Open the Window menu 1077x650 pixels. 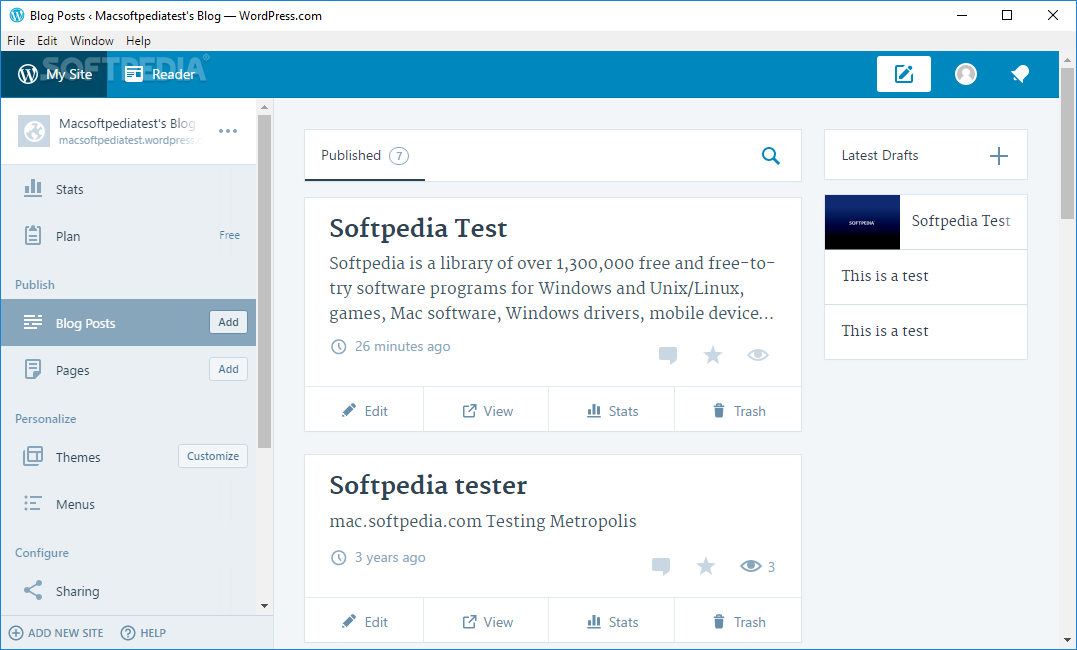(91, 41)
